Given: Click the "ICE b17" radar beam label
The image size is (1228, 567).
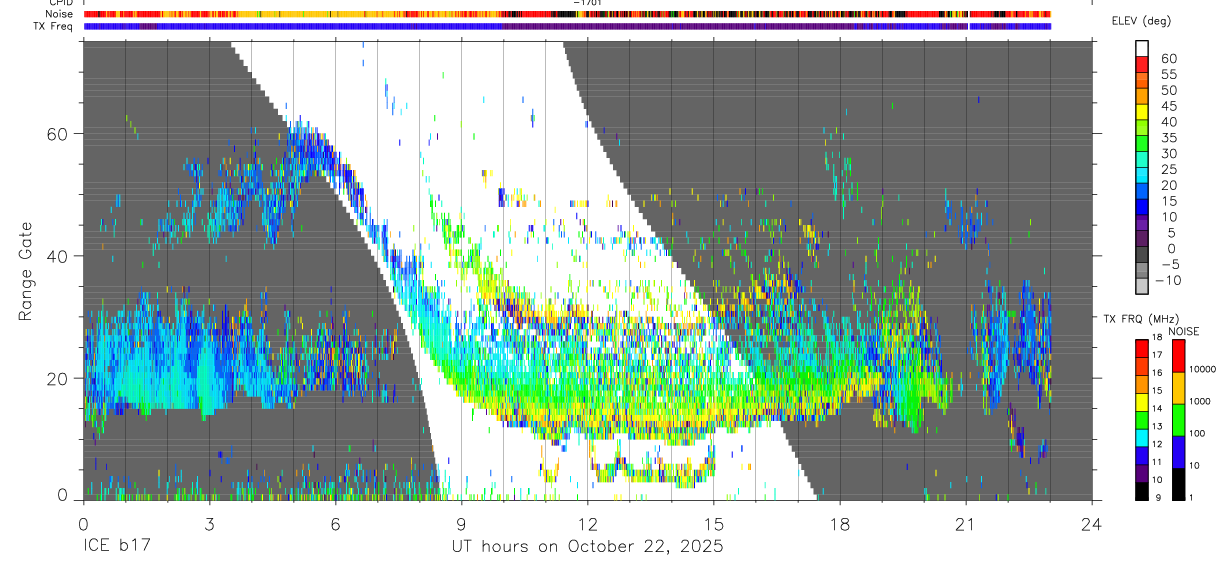Looking at the screenshot, I should point(115,547).
